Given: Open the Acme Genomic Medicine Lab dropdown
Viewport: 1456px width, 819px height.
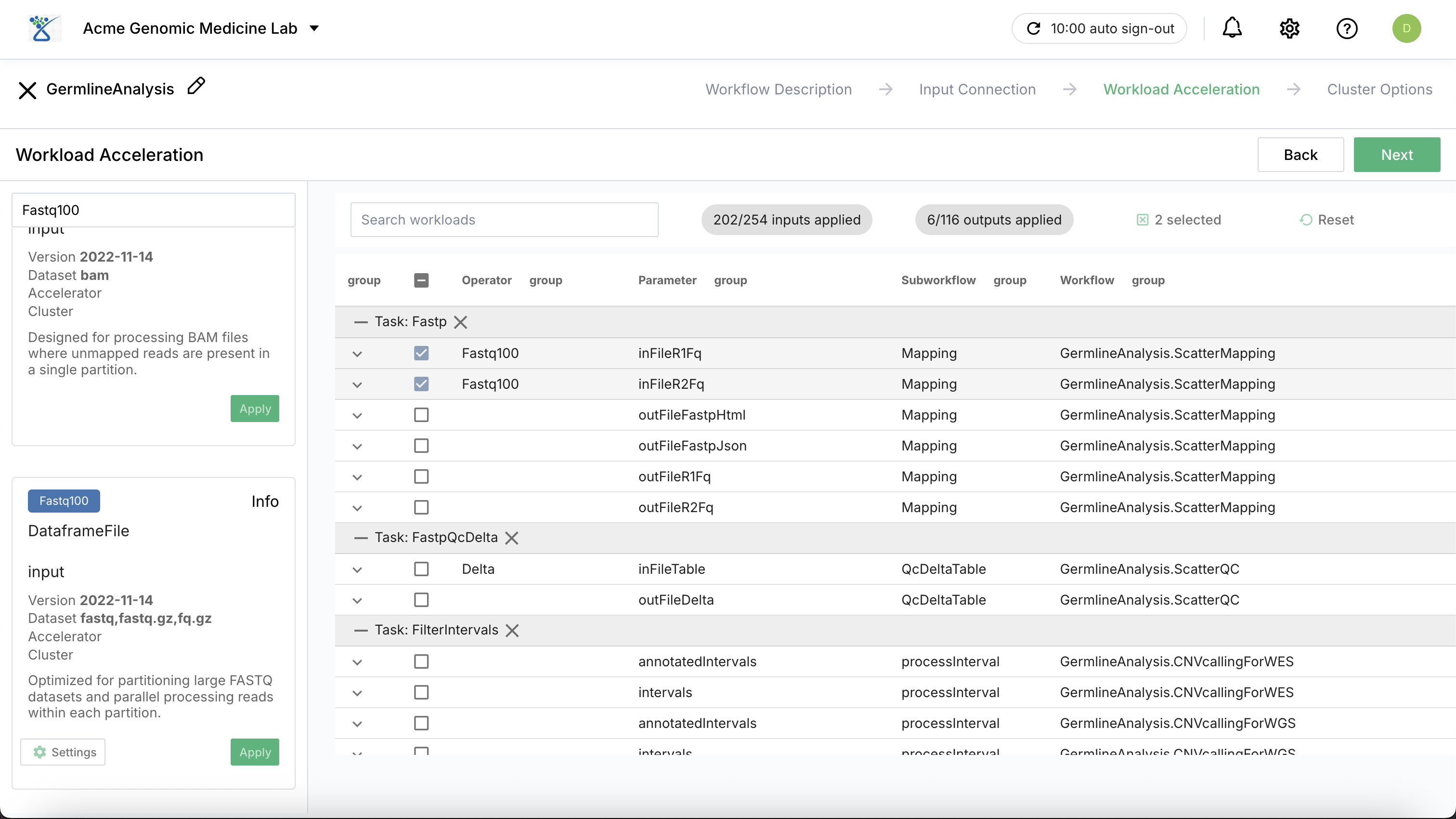Looking at the screenshot, I should 314,28.
